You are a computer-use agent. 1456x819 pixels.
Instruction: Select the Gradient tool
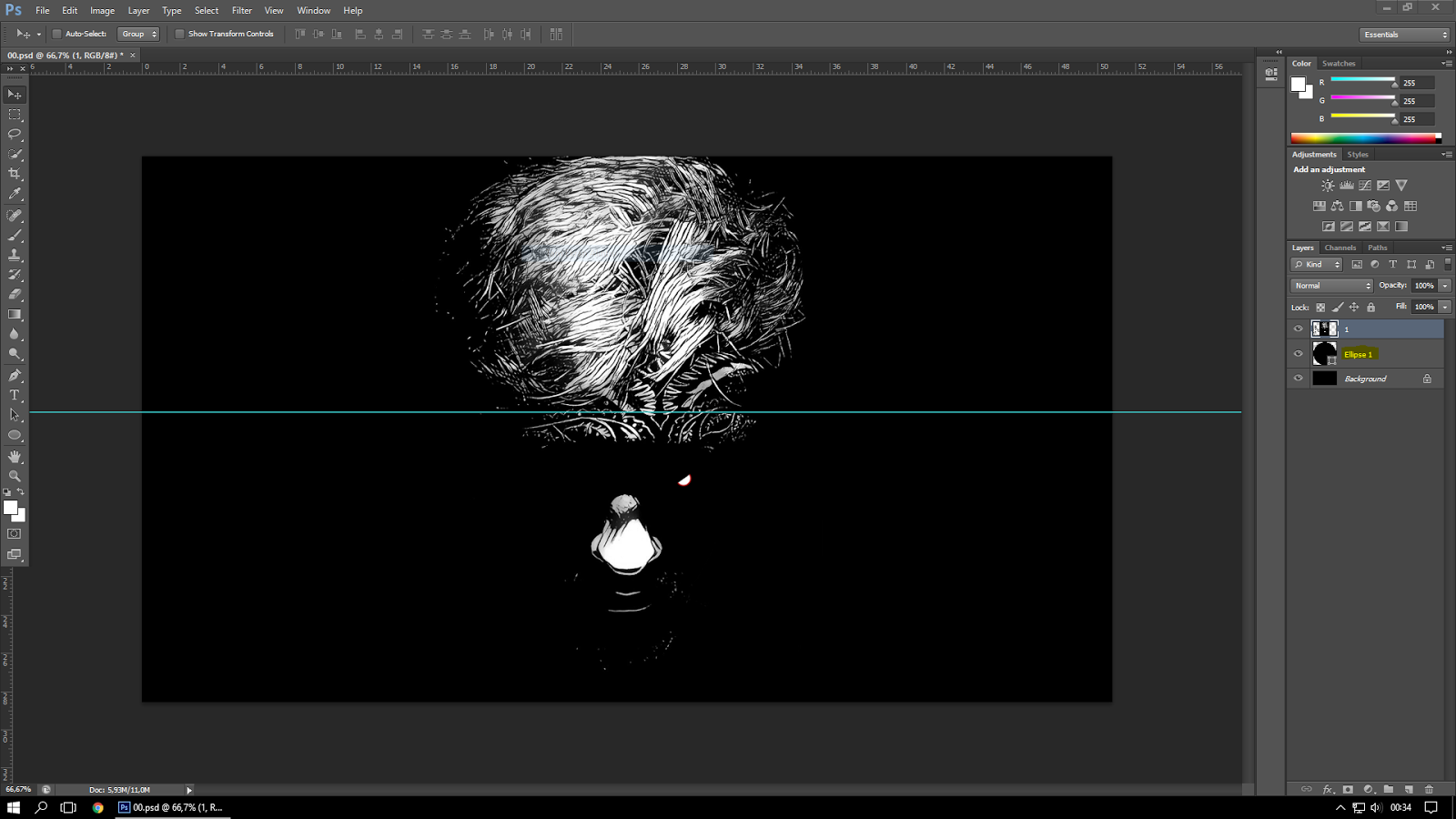coord(15,315)
